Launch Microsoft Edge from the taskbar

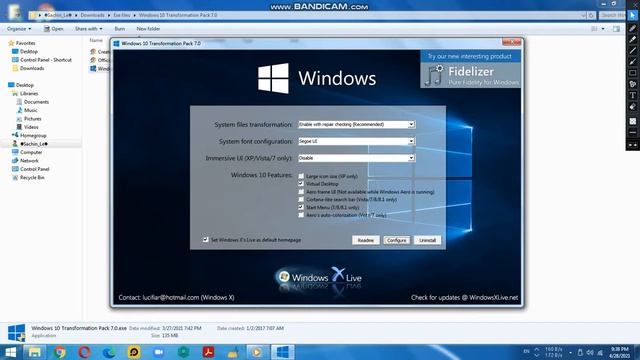[109, 352]
